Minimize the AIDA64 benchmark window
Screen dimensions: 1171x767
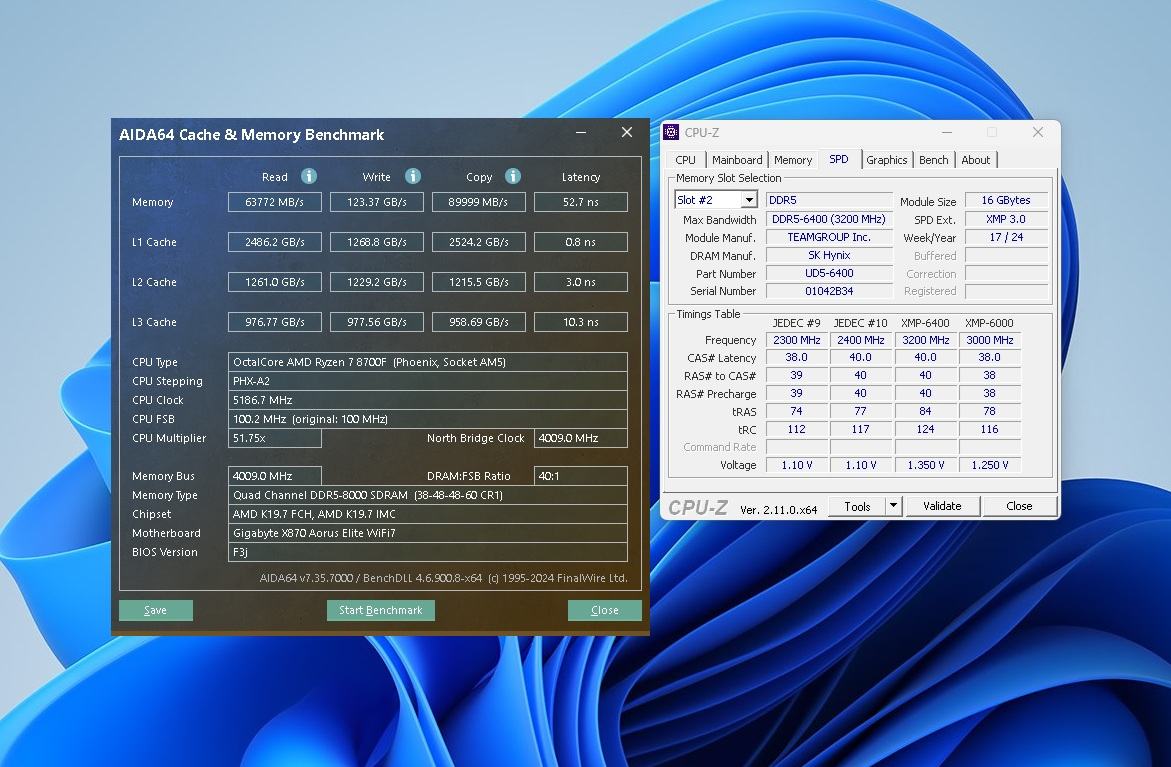pyautogui.click(x=581, y=133)
